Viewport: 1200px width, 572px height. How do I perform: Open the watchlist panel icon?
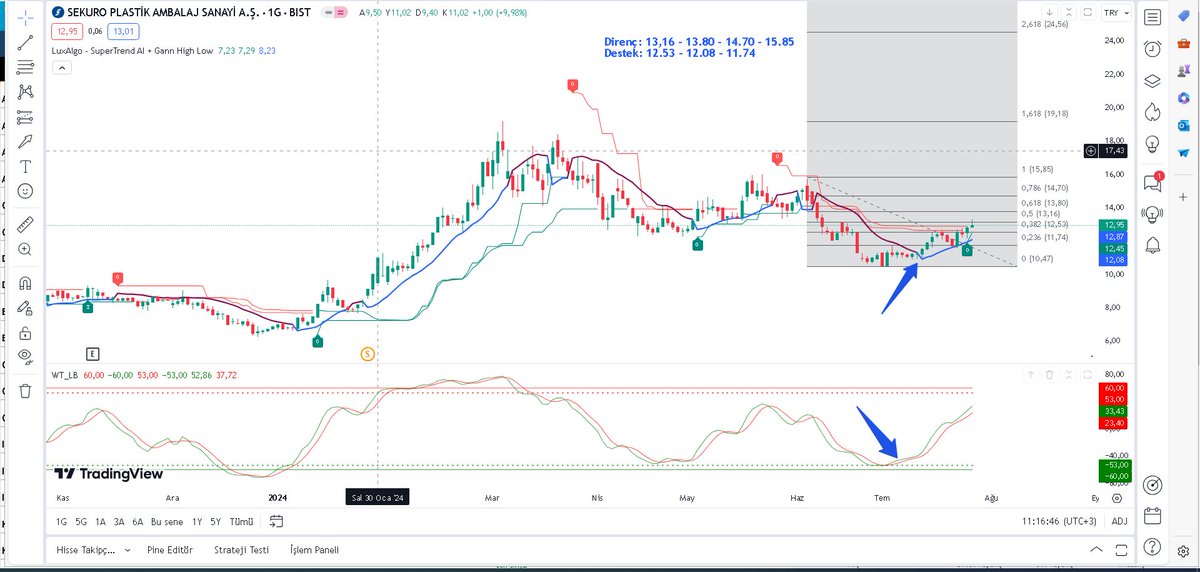pyautogui.click(x=1153, y=17)
